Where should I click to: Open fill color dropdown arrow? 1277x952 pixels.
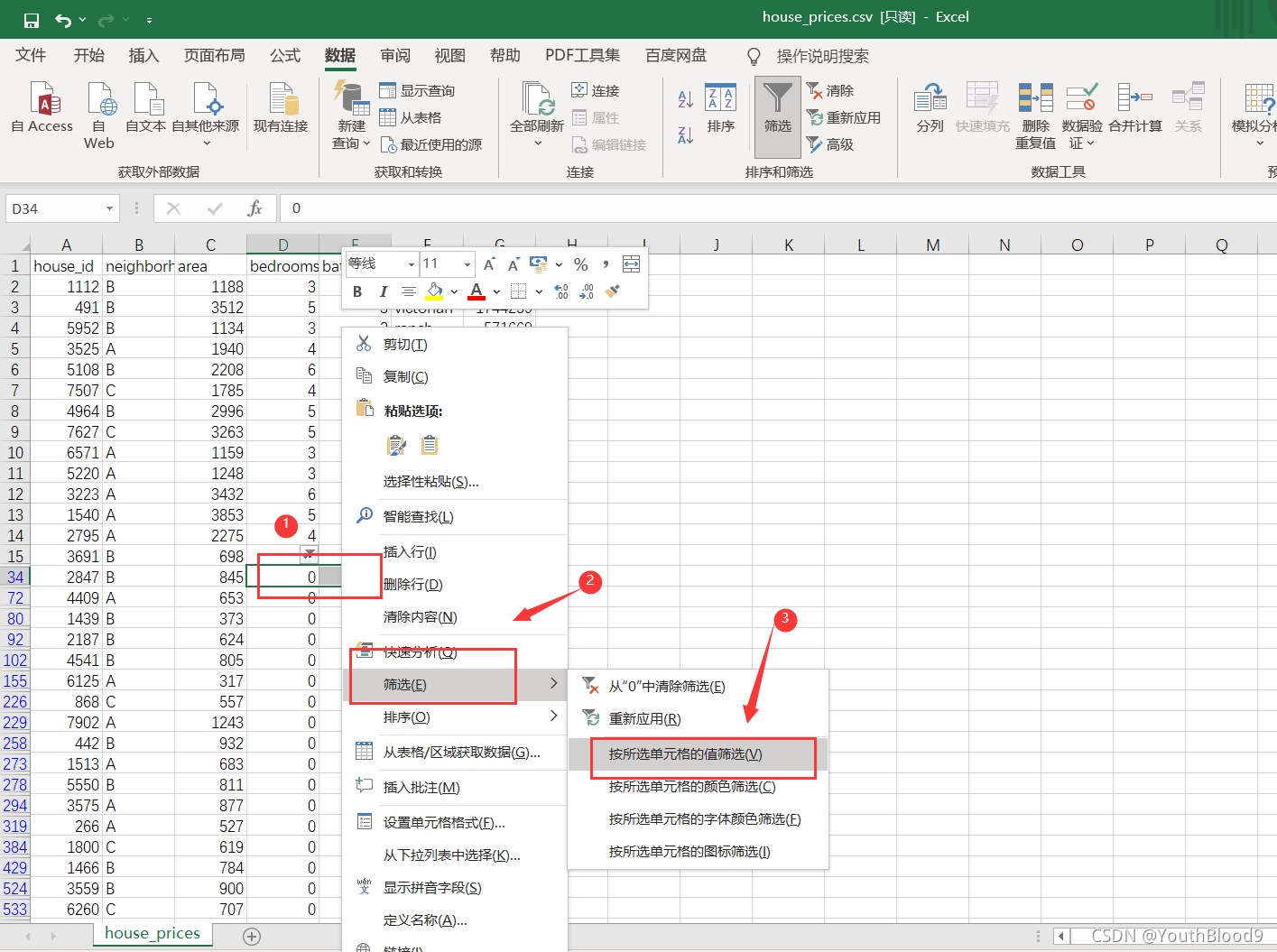[454, 291]
